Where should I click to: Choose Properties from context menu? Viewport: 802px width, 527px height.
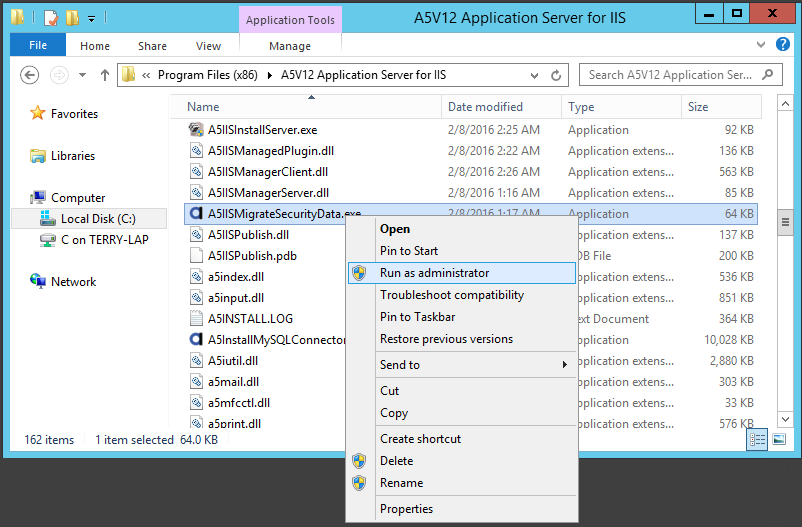tap(462, 509)
